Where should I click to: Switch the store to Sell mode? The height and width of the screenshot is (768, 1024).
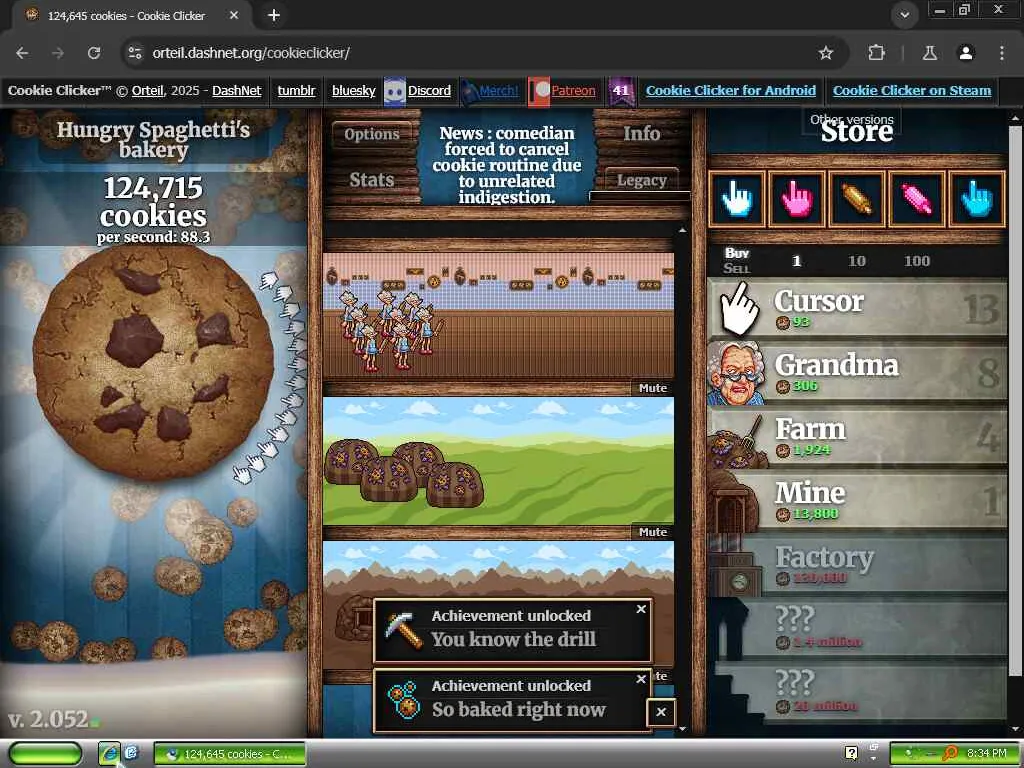click(737, 268)
